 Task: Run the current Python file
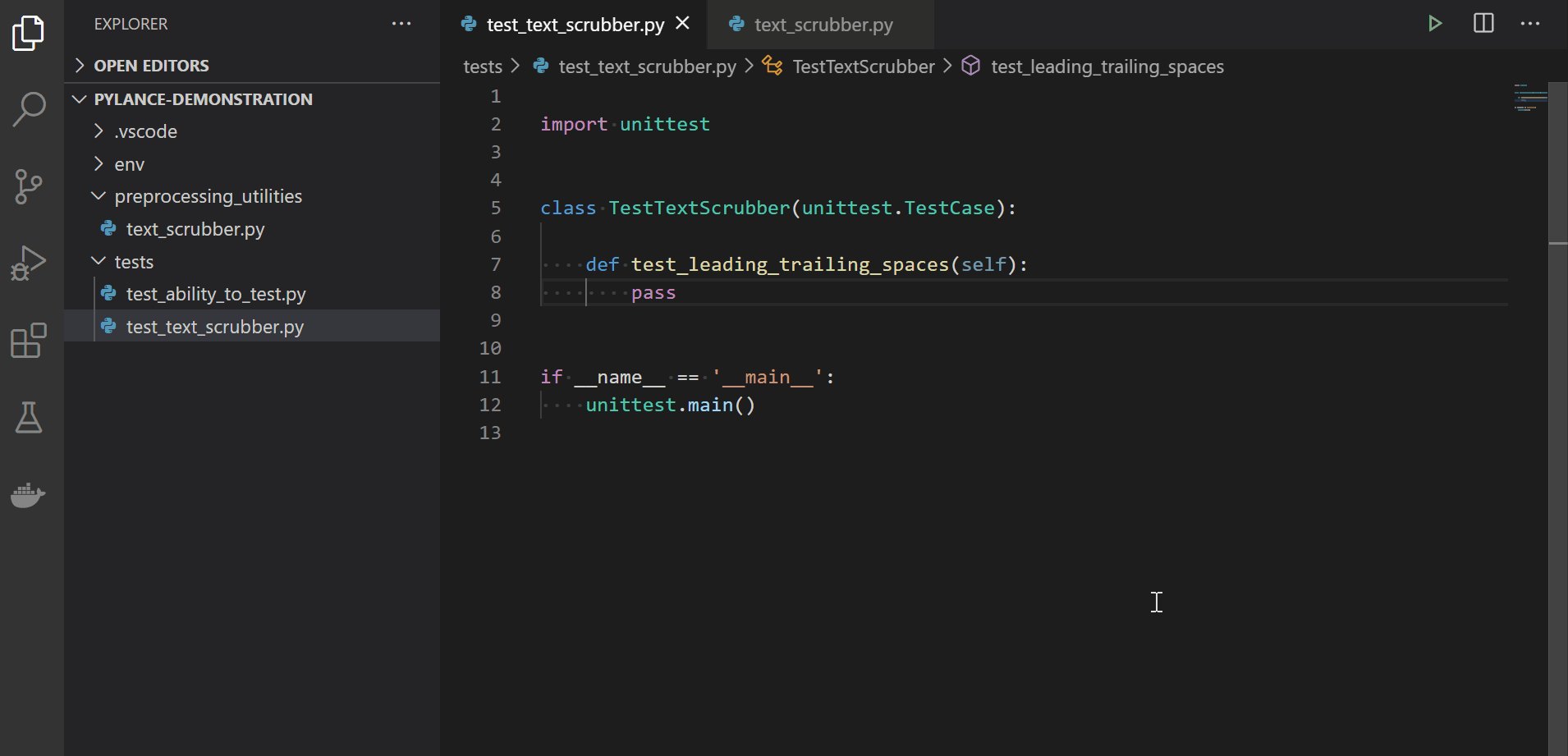coord(1436,24)
